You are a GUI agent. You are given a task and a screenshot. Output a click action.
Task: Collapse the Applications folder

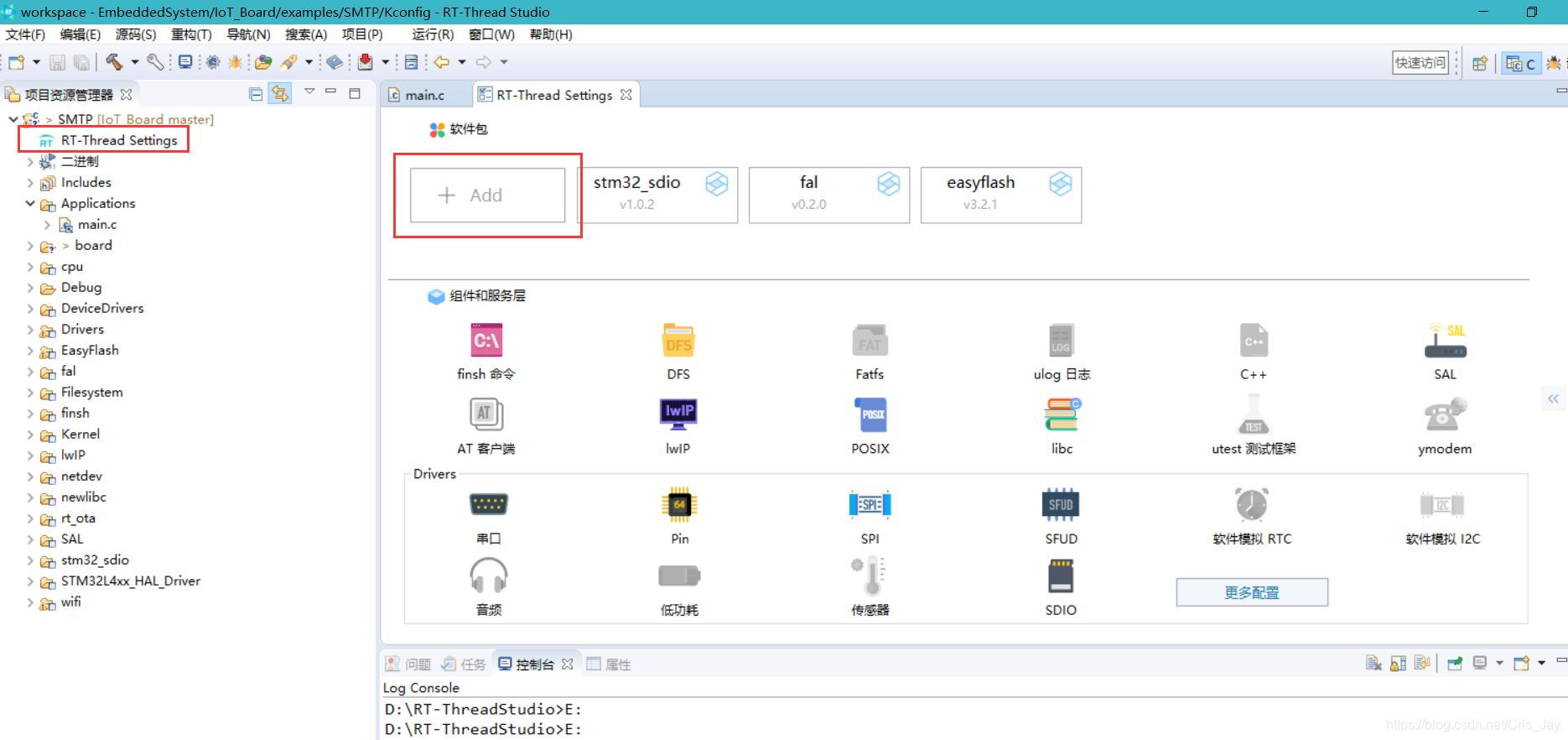[30, 203]
